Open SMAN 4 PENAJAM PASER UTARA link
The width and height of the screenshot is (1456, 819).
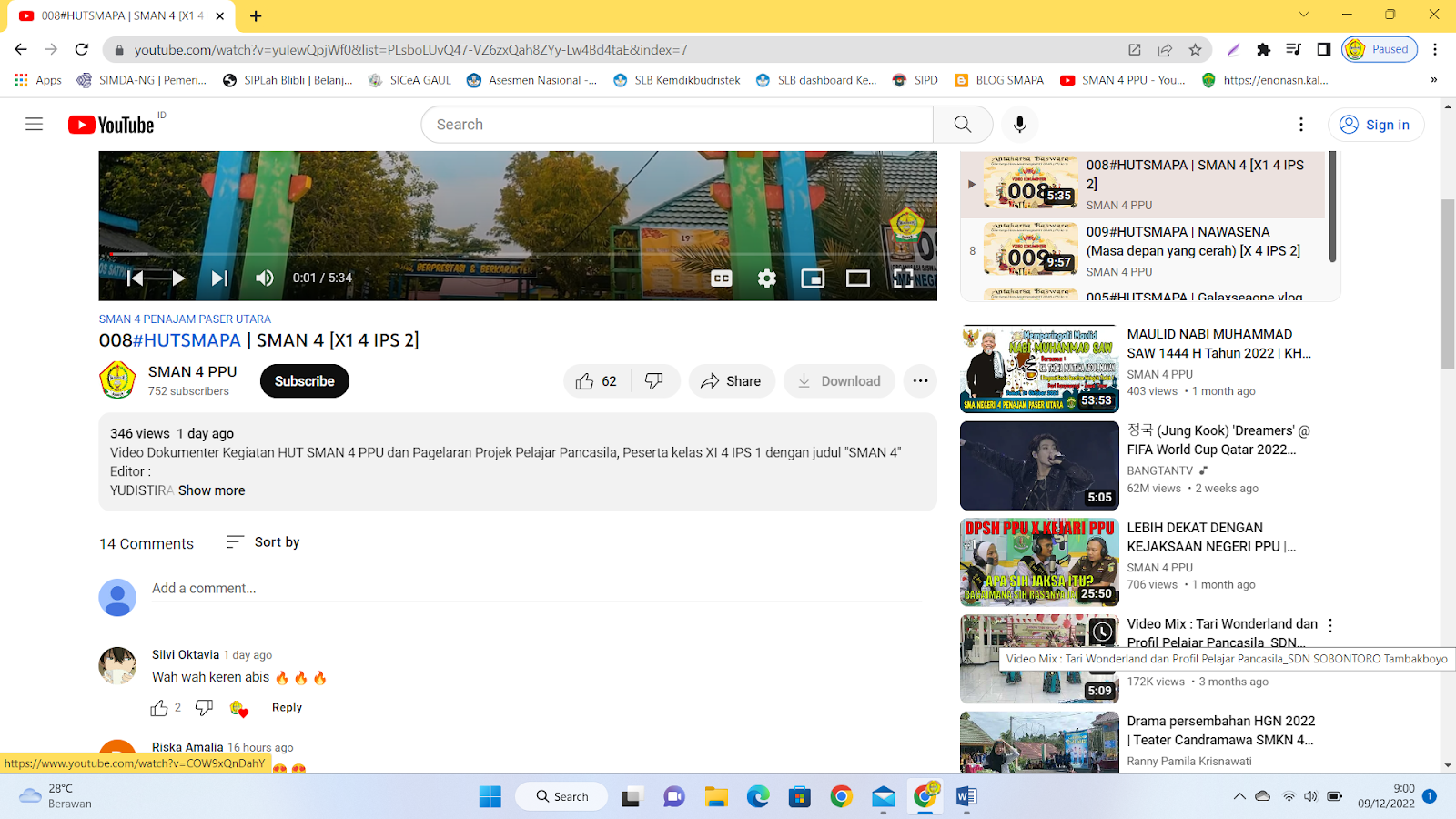(x=185, y=319)
